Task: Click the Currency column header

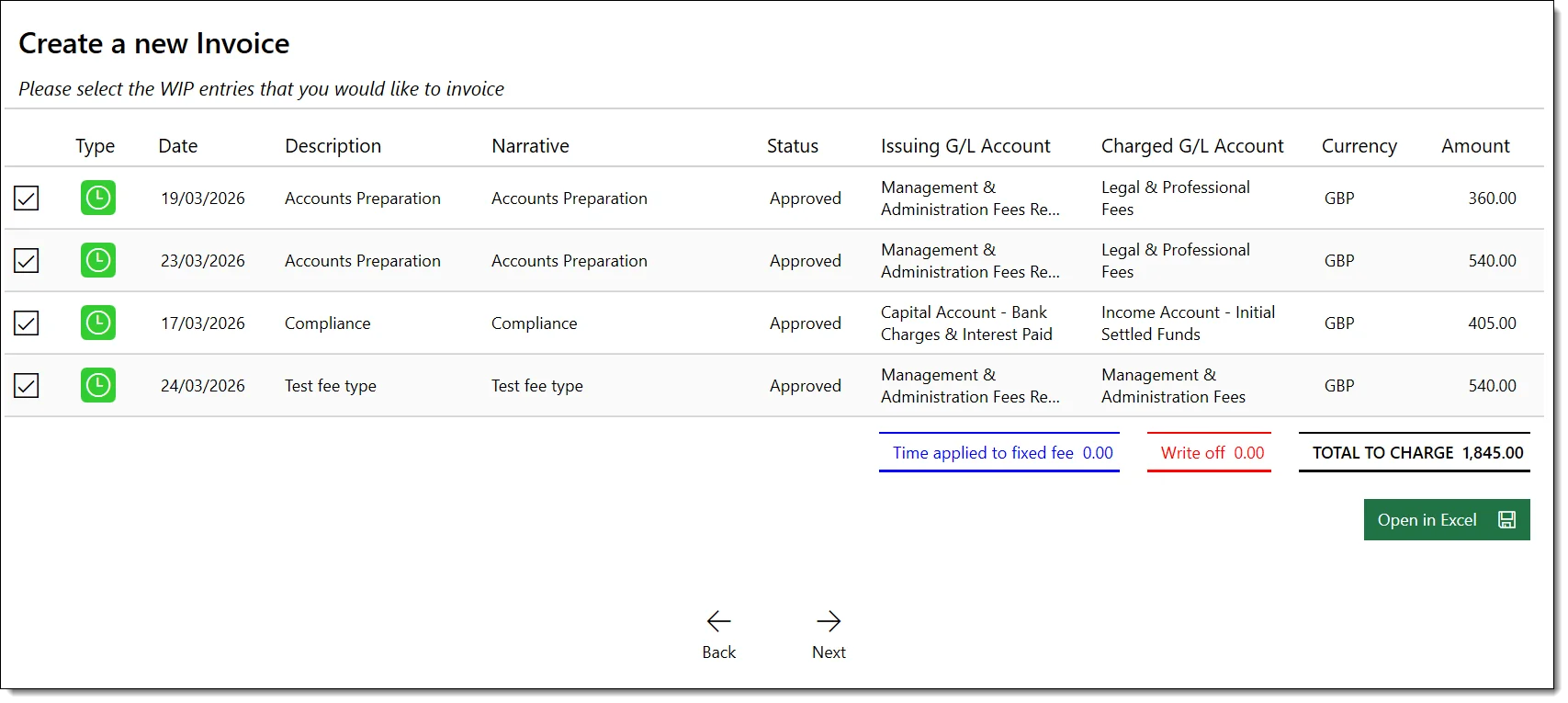Action: coord(1359,146)
